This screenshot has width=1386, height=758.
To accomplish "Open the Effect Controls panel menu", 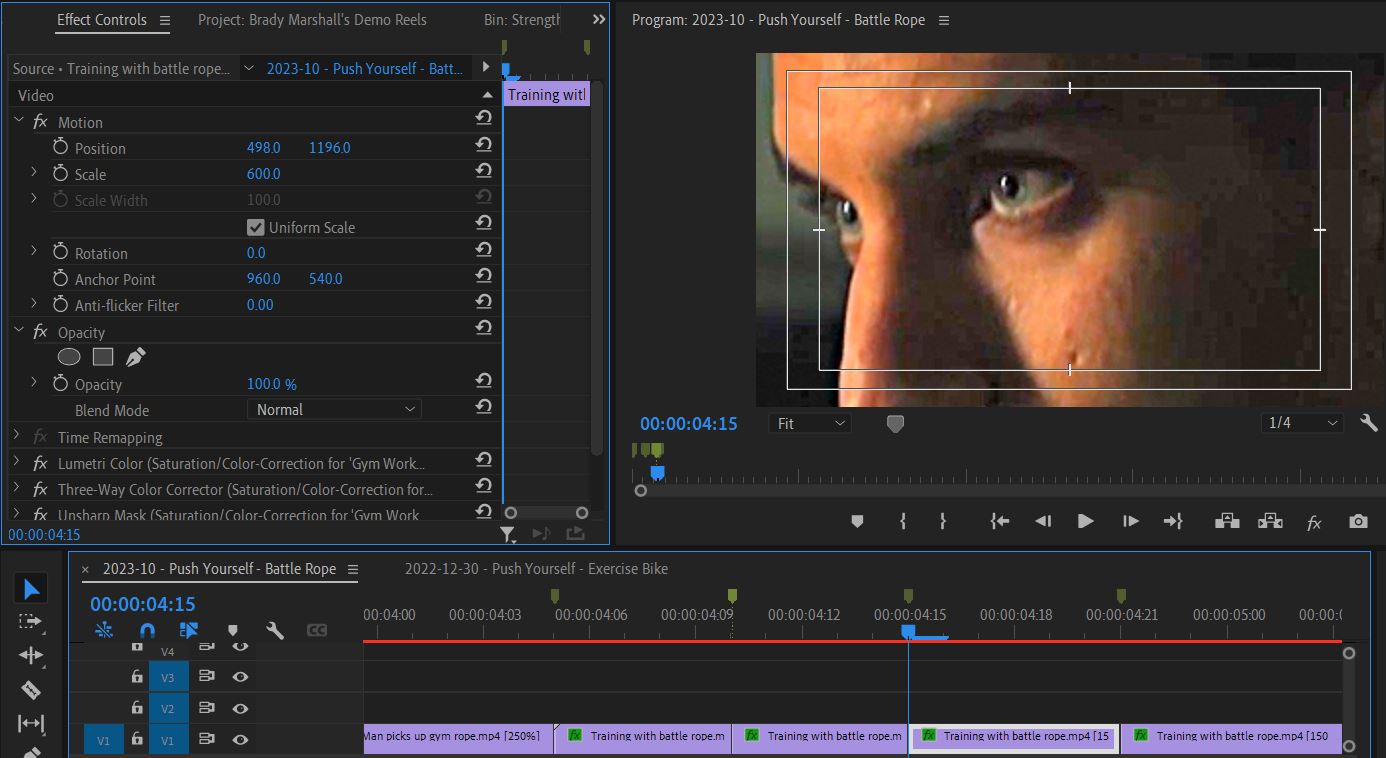I will pos(165,20).
